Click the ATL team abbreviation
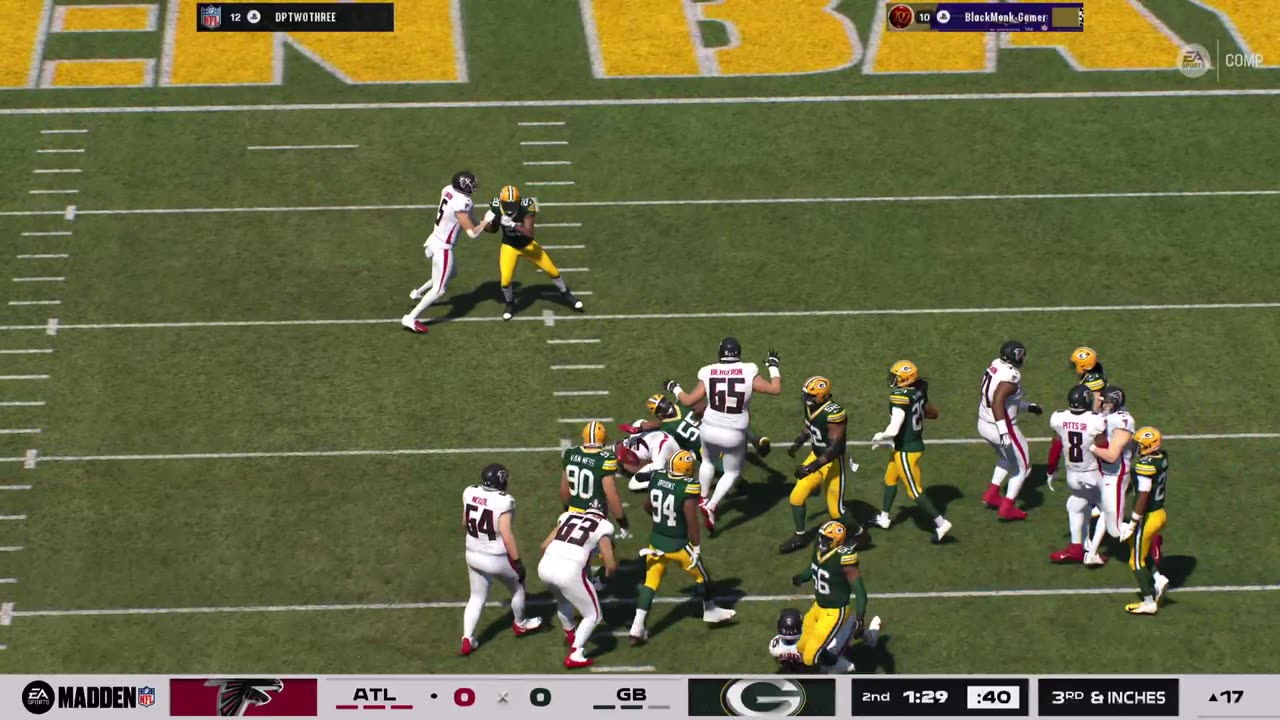1280x720 pixels. [374, 695]
